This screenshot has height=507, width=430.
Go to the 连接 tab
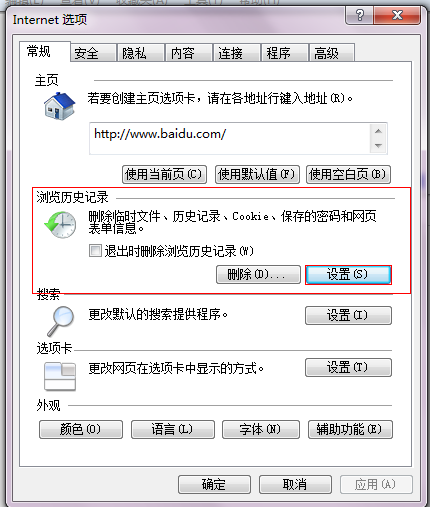(x=237, y=53)
